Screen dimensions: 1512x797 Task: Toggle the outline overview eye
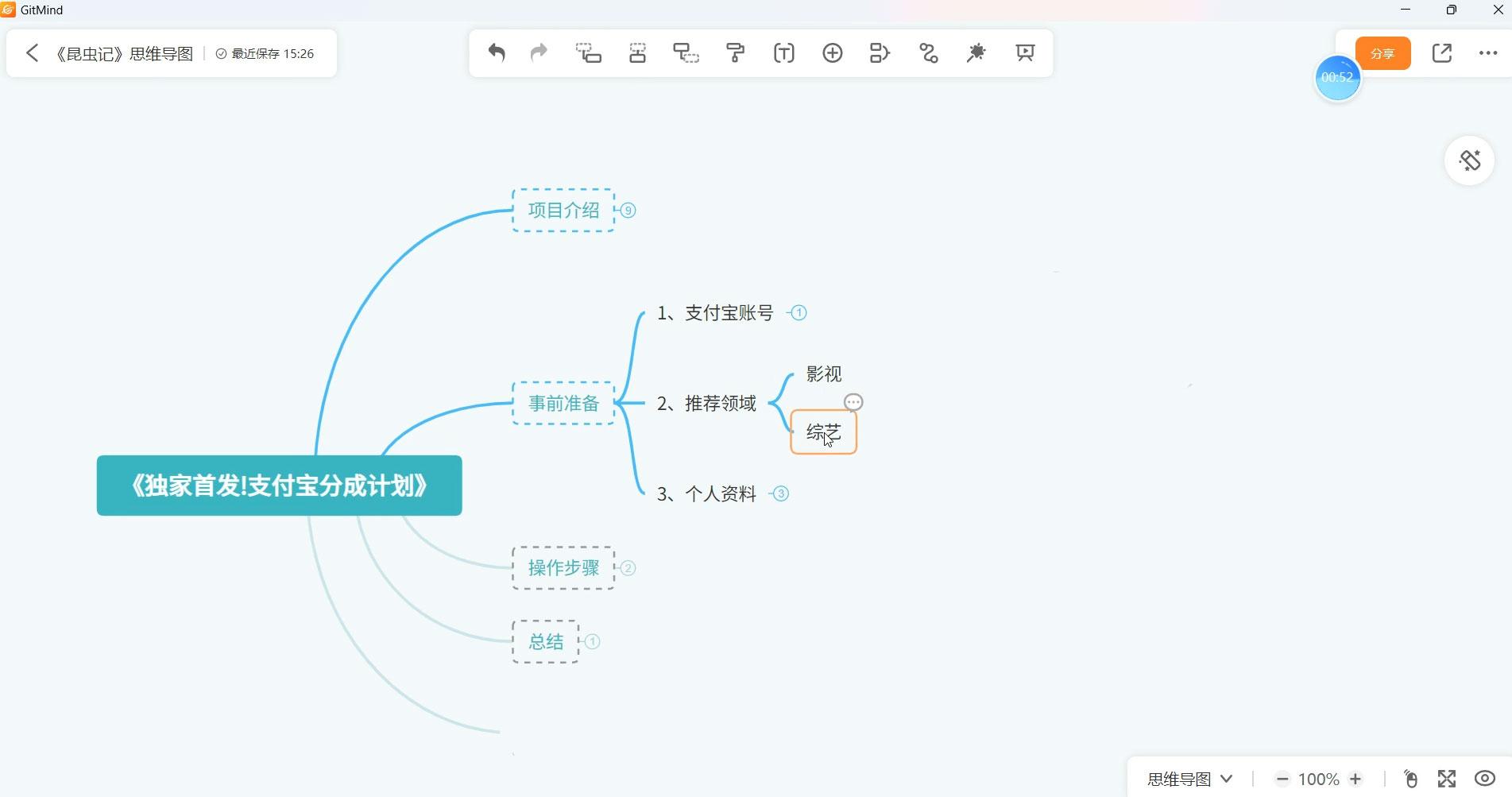click(1483, 779)
